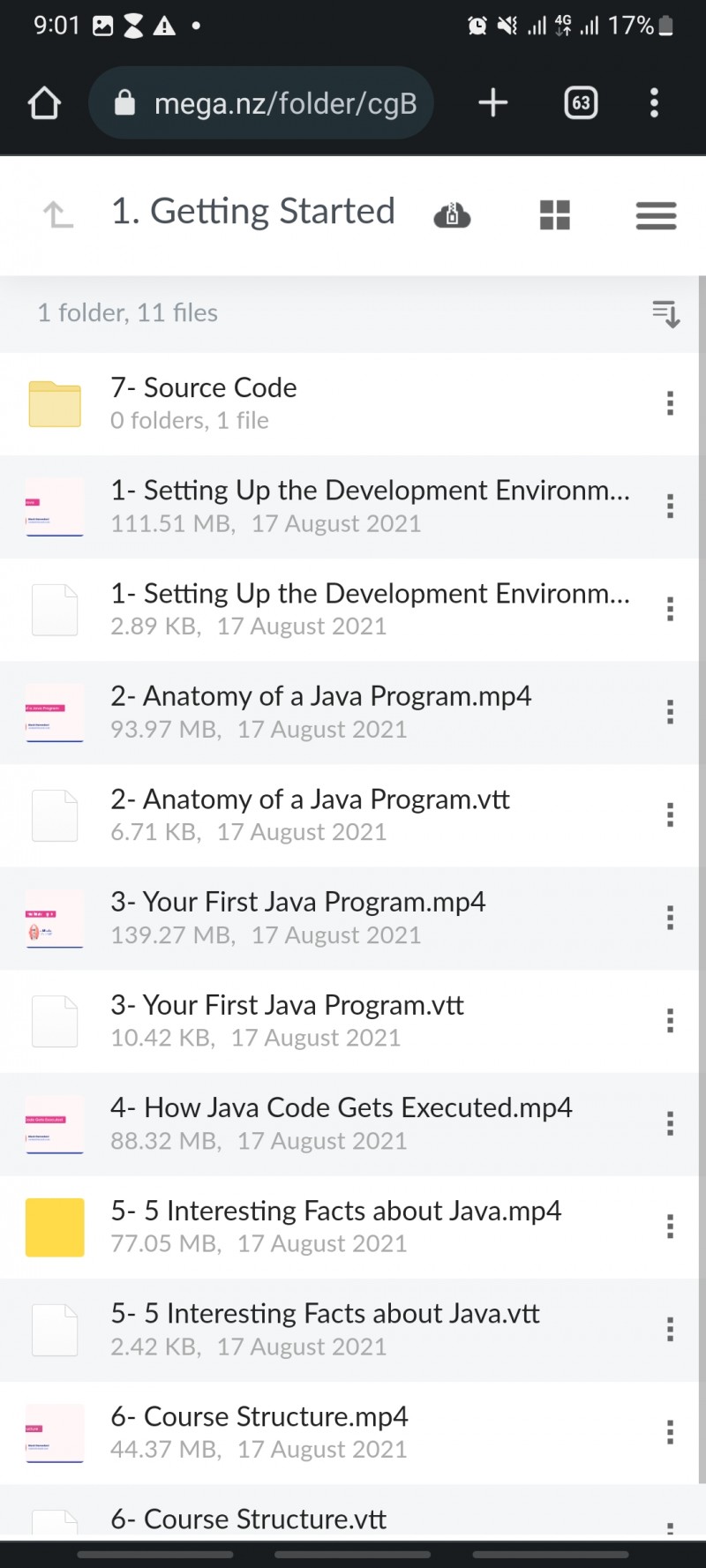Tap the browser home icon
The width and height of the screenshot is (706, 1568).
point(44,103)
